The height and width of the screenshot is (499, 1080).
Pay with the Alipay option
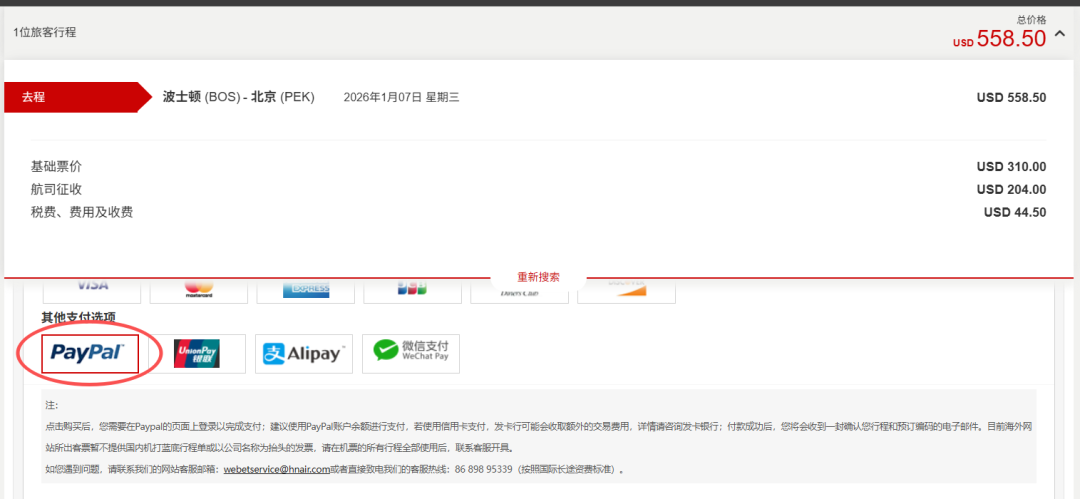tap(303, 353)
